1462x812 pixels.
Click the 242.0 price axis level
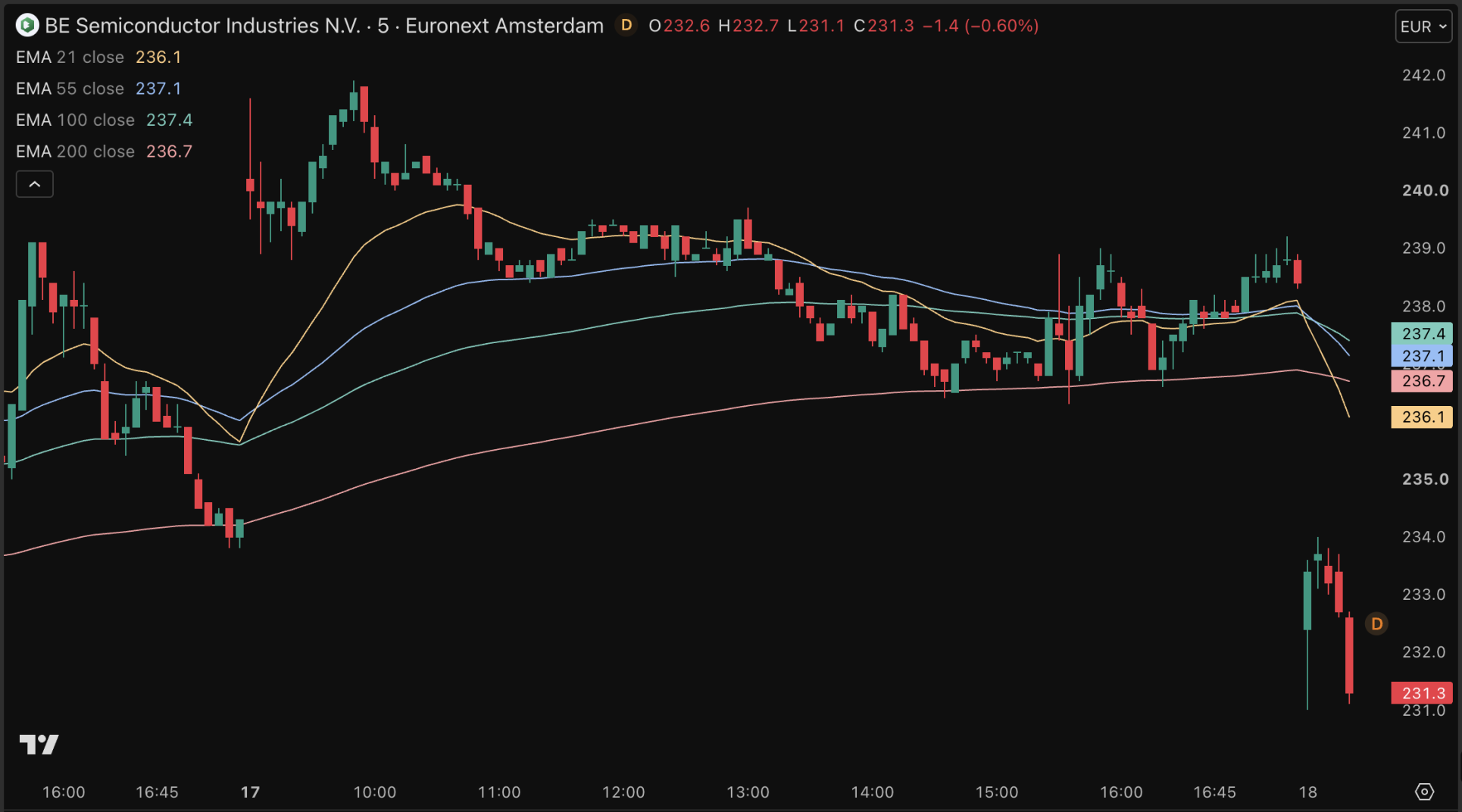tap(1424, 75)
